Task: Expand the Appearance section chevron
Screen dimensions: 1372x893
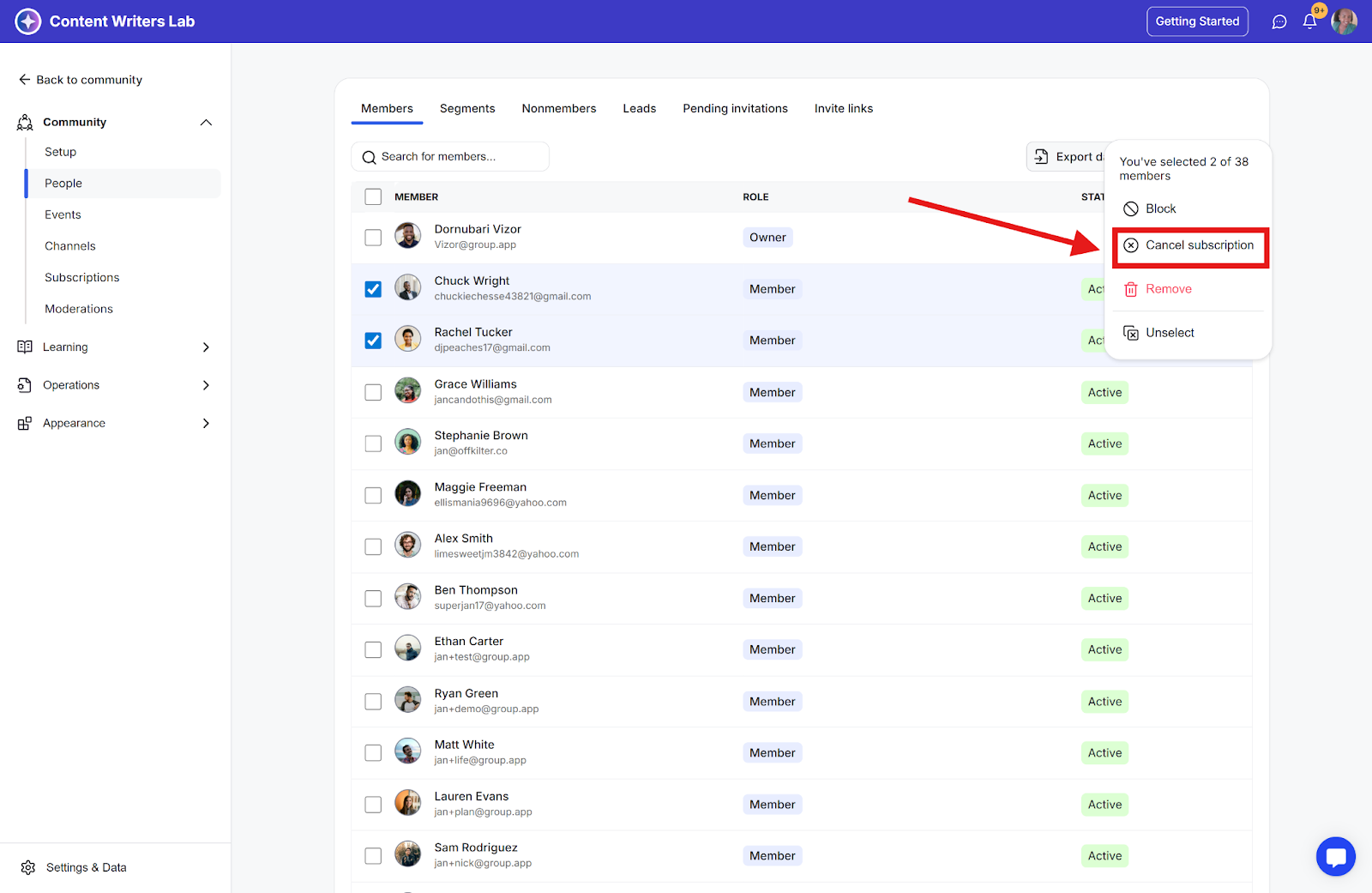Action: (x=206, y=424)
